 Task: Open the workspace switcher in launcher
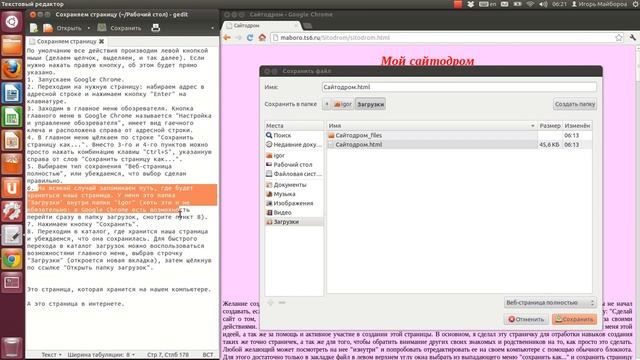click(12, 283)
